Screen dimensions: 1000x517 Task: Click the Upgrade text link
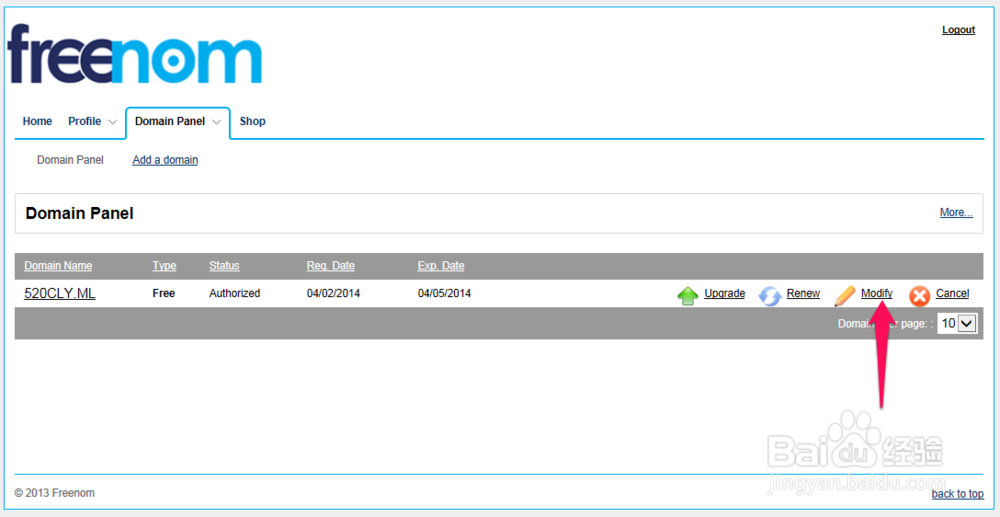point(724,293)
